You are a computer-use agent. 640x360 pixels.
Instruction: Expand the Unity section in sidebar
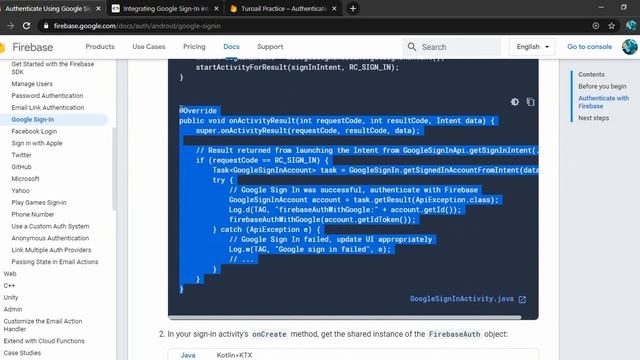[11, 297]
